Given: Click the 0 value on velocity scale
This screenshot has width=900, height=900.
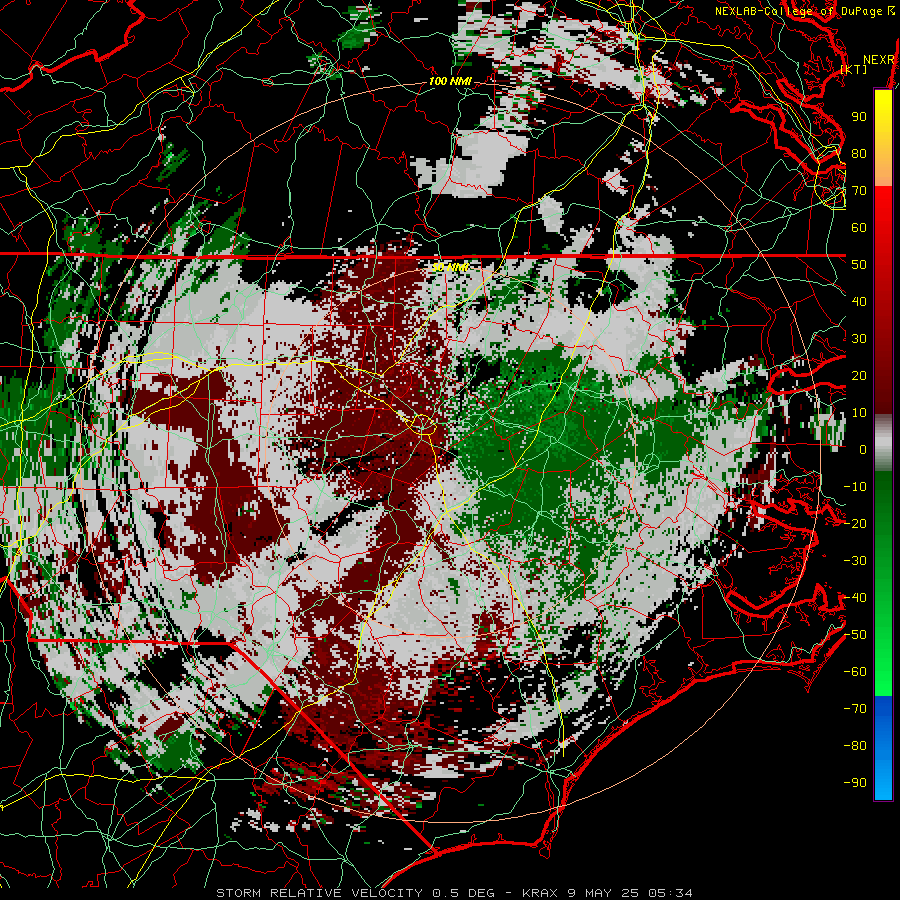Looking at the screenshot, I should [863, 449].
